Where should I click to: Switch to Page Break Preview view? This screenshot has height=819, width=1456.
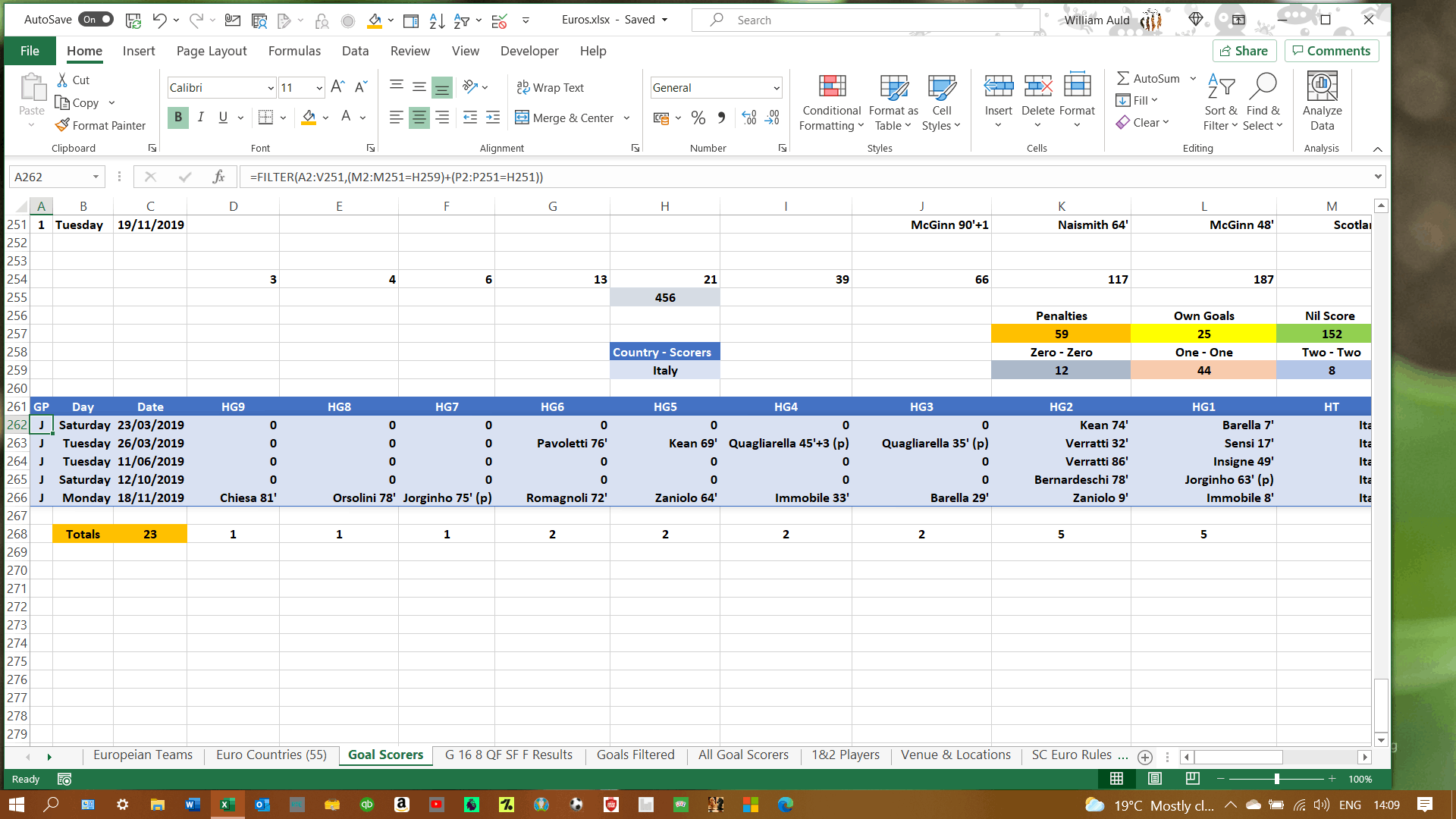click(x=1192, y=779)
